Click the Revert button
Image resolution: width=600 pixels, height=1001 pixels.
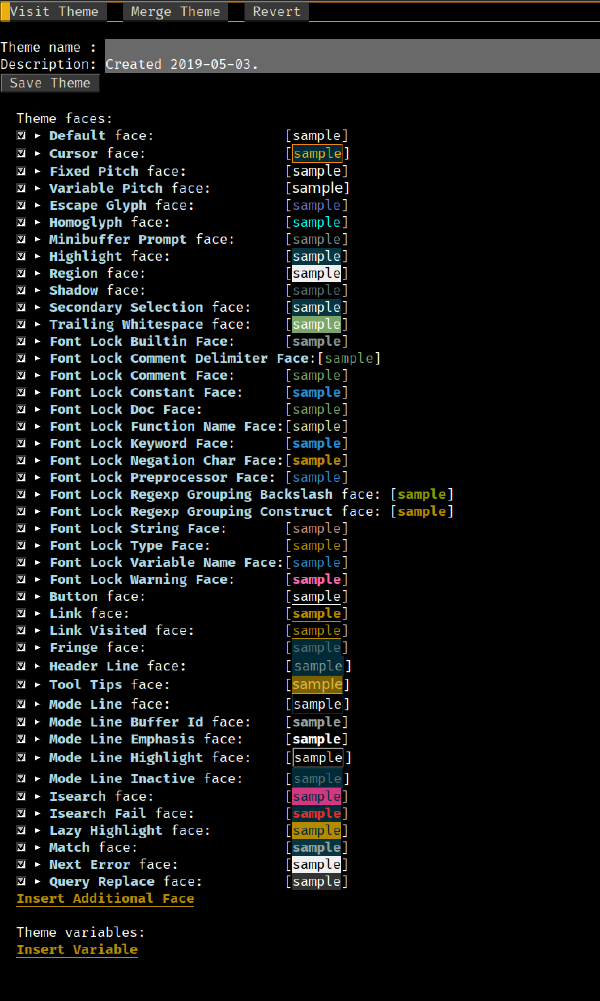[276, 11]
